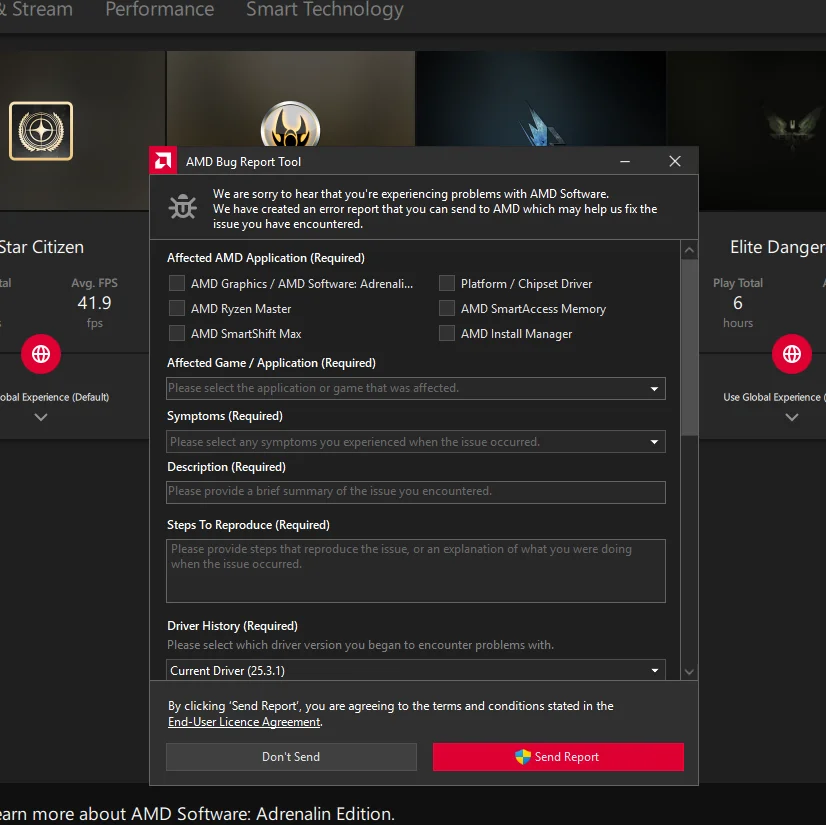Open the Smart Technology tab

pos(324,9)
